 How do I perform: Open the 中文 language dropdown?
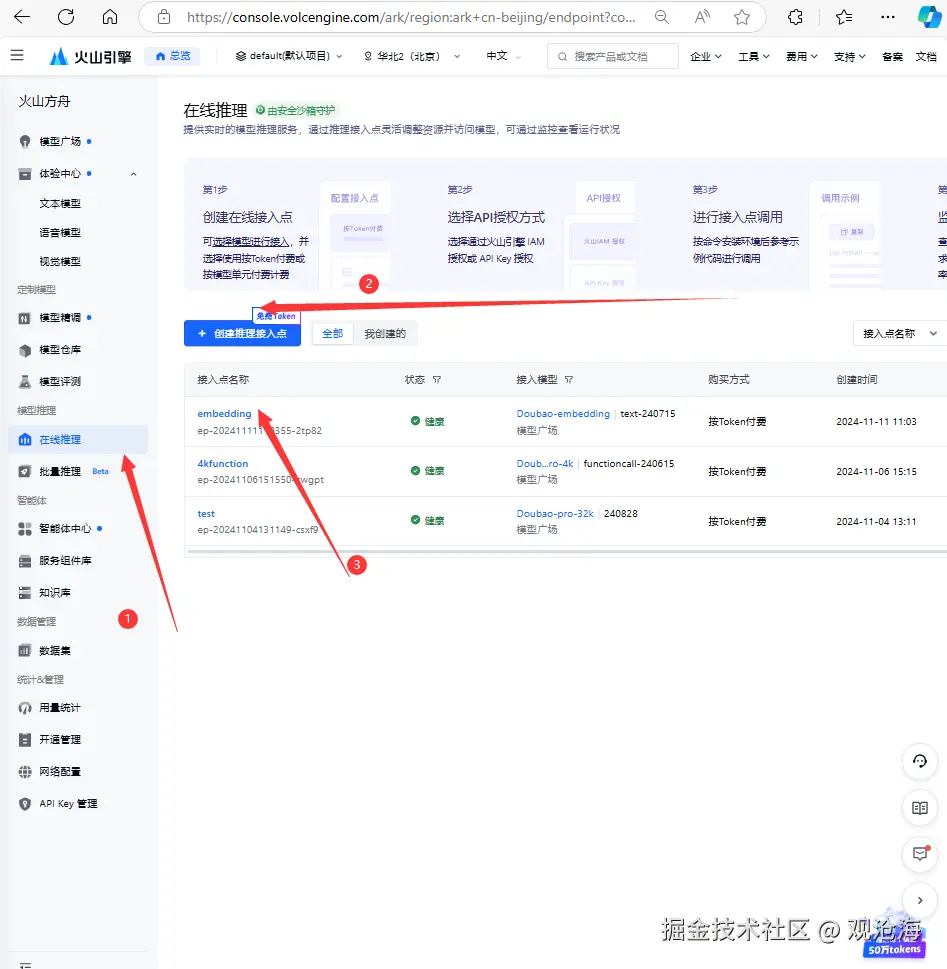504,56
